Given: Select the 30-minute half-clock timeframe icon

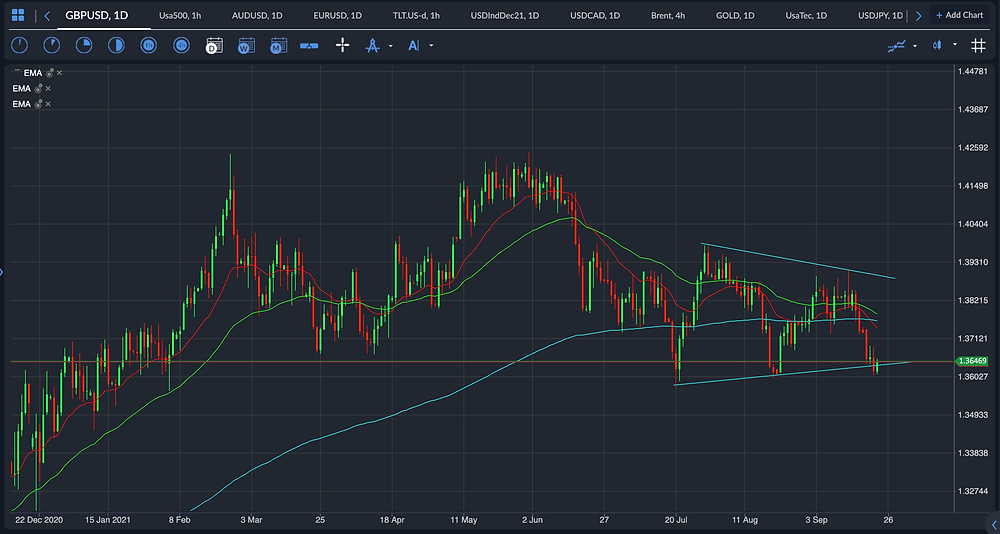Looking at the screenshot, I should 116,45.
